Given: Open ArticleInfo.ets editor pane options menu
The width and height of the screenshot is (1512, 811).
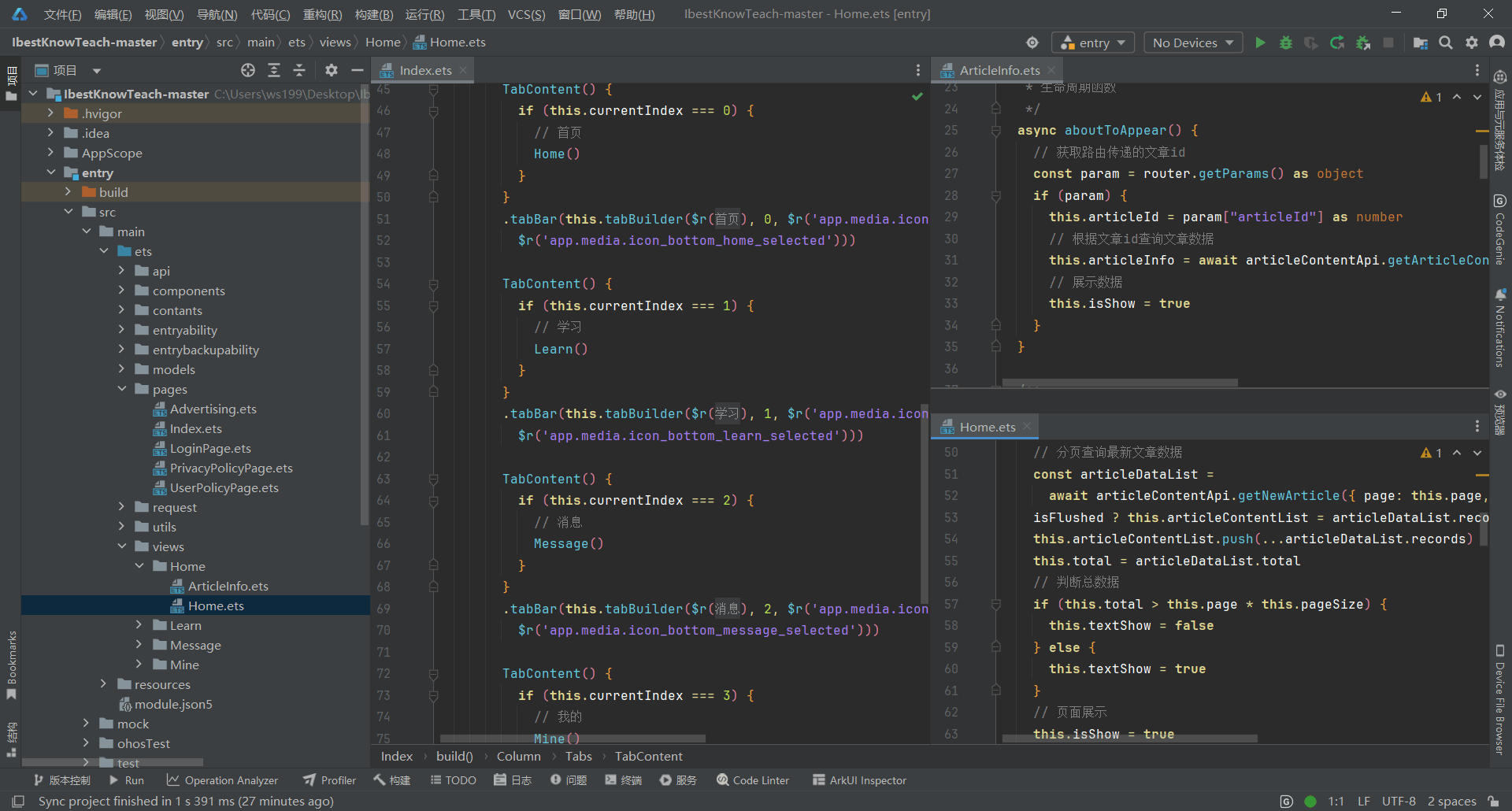Looking at the screenshot, I should [x=1477, y=70].
